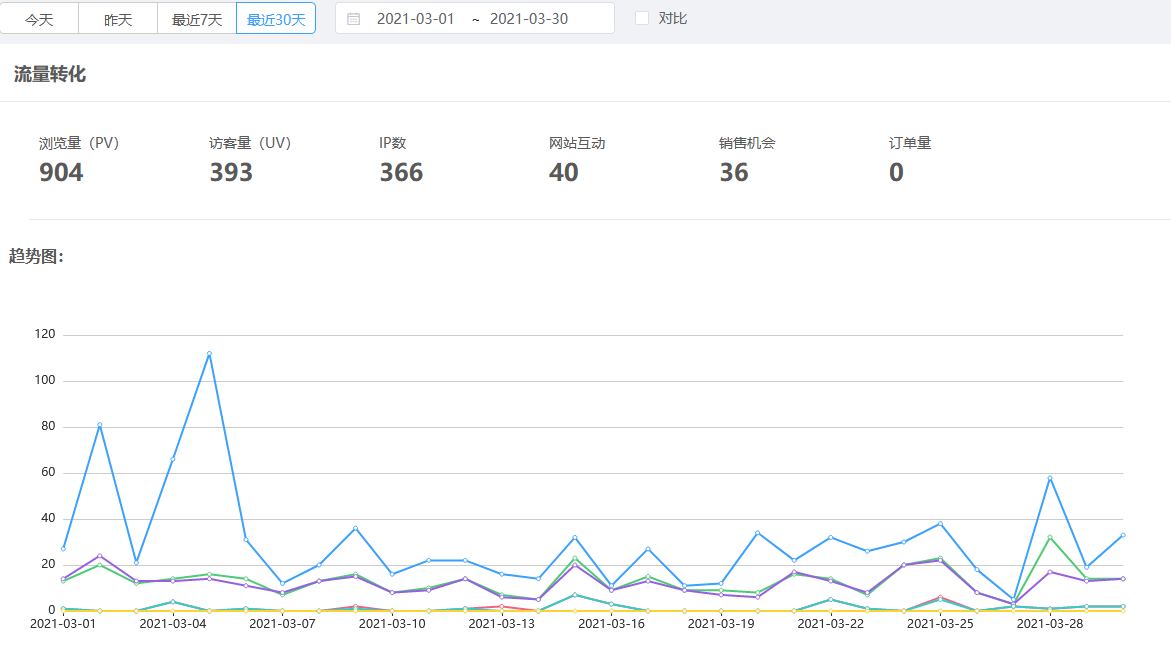
Task: Select the 订单量 0 metric
Action: click(910, 160)
